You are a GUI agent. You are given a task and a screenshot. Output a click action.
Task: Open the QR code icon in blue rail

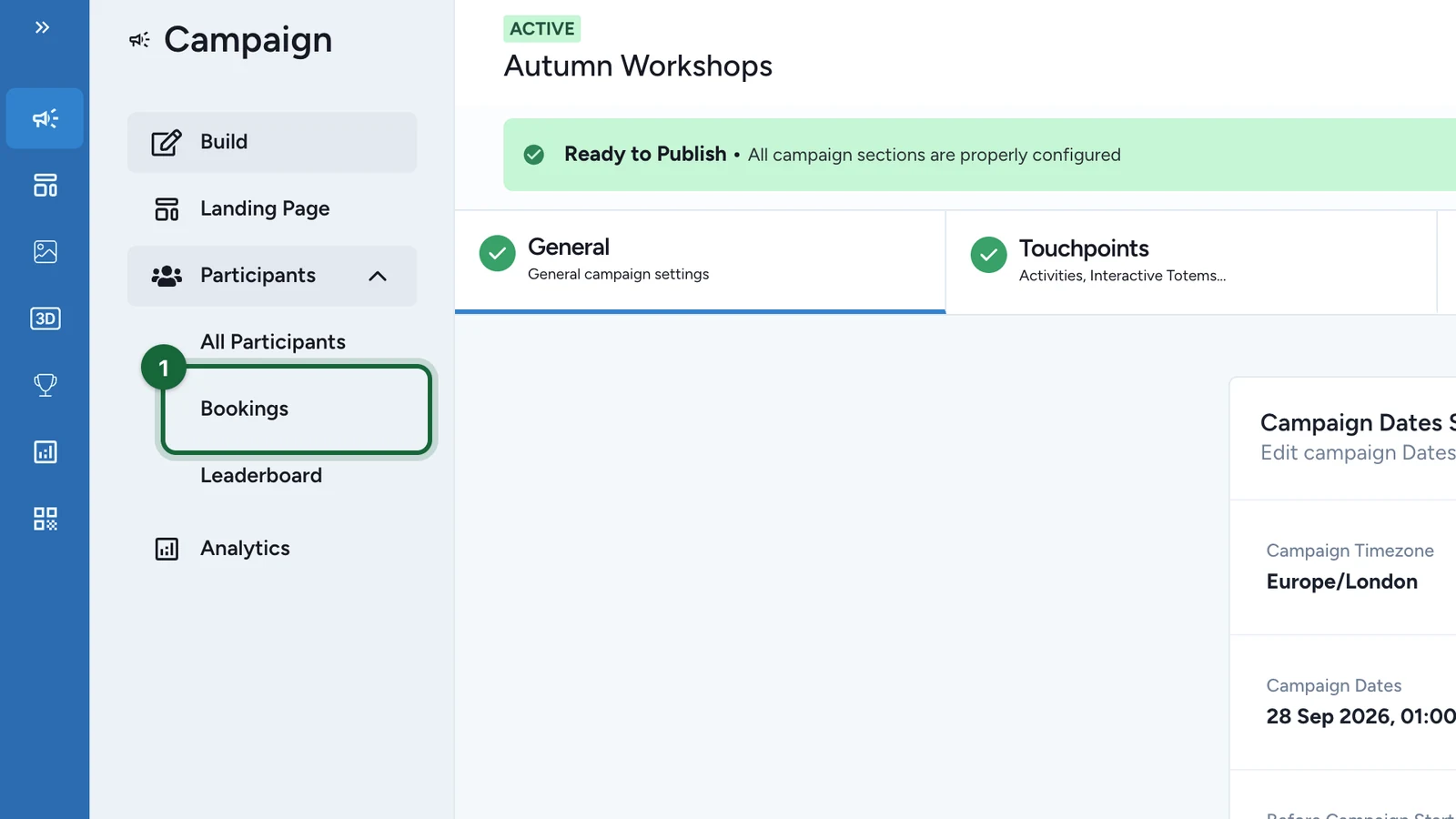(45, 519)
